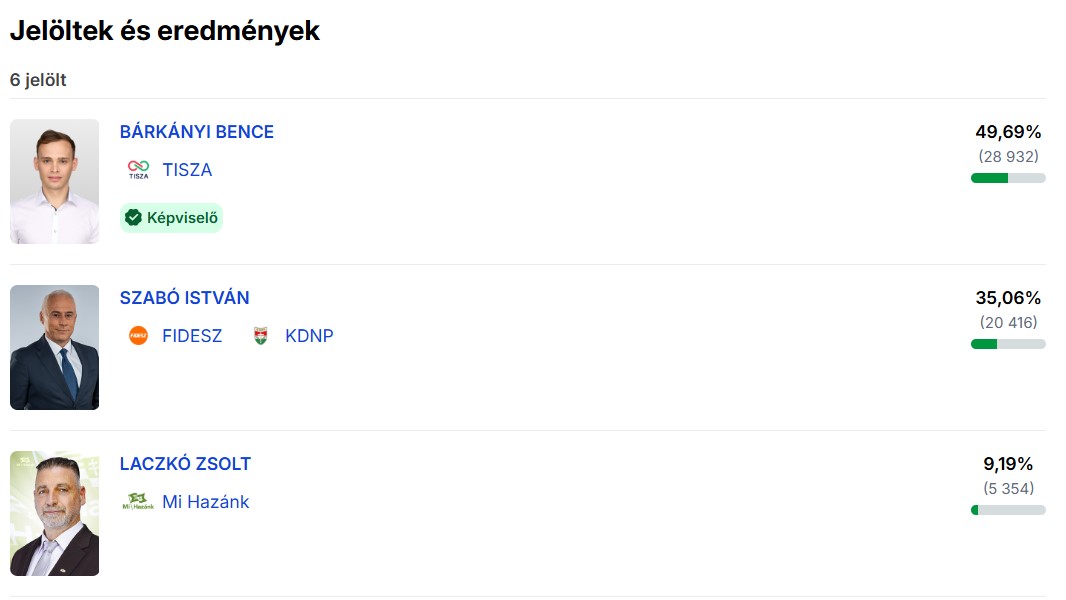This screenshot has width=1066, height=600.
Task: Click the TISZA party name link
Action: (x=187, y=170)
